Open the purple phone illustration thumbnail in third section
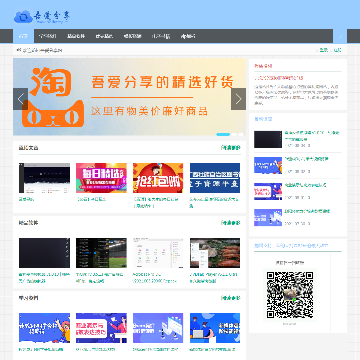This screenshot has width=360, height=360. coord(158,328)
